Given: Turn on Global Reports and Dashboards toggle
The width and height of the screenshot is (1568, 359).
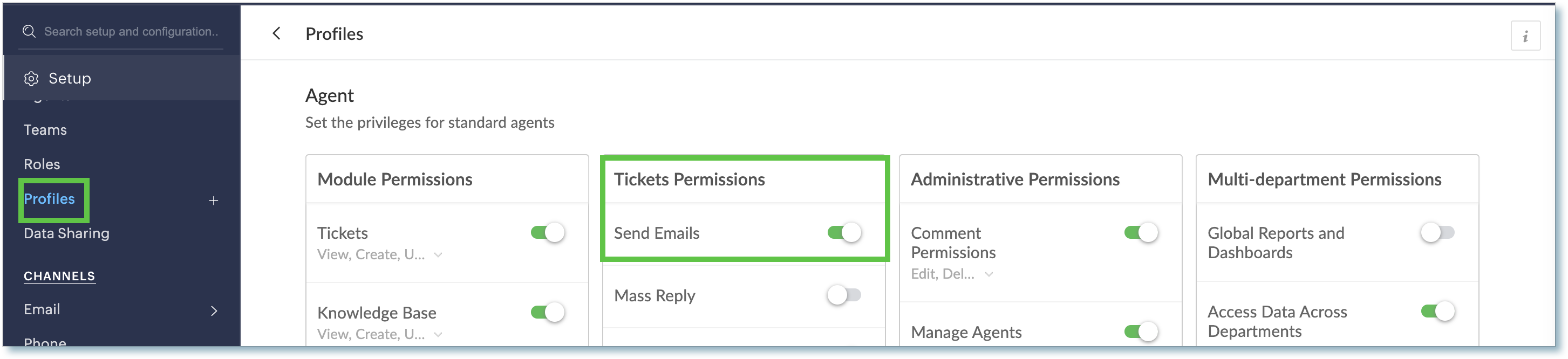Looking at the screenshot, I should [1437, 232].
